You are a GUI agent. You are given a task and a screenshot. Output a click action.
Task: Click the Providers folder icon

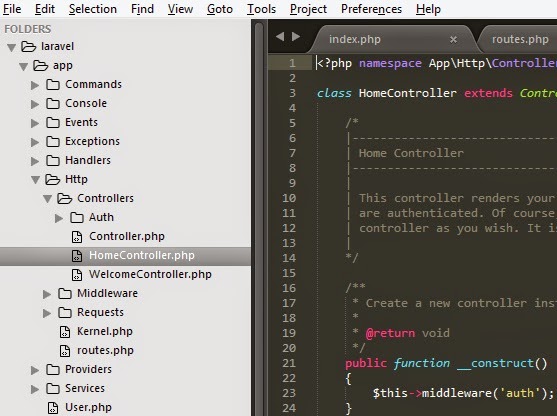(x=53, y=369)
